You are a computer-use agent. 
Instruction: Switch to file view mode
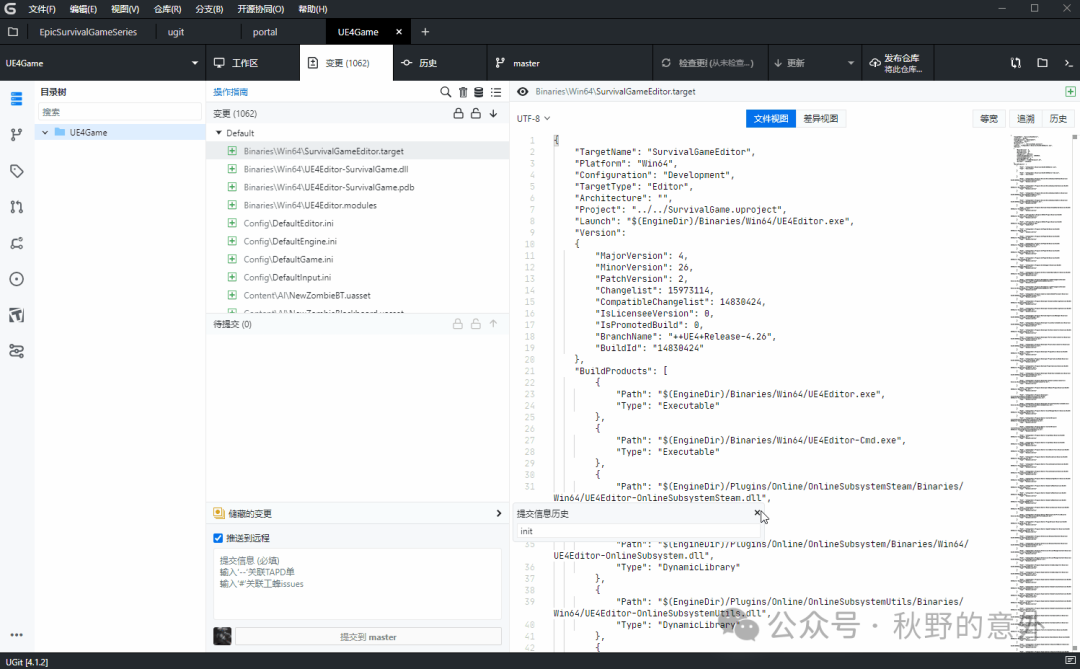[770, 119]
